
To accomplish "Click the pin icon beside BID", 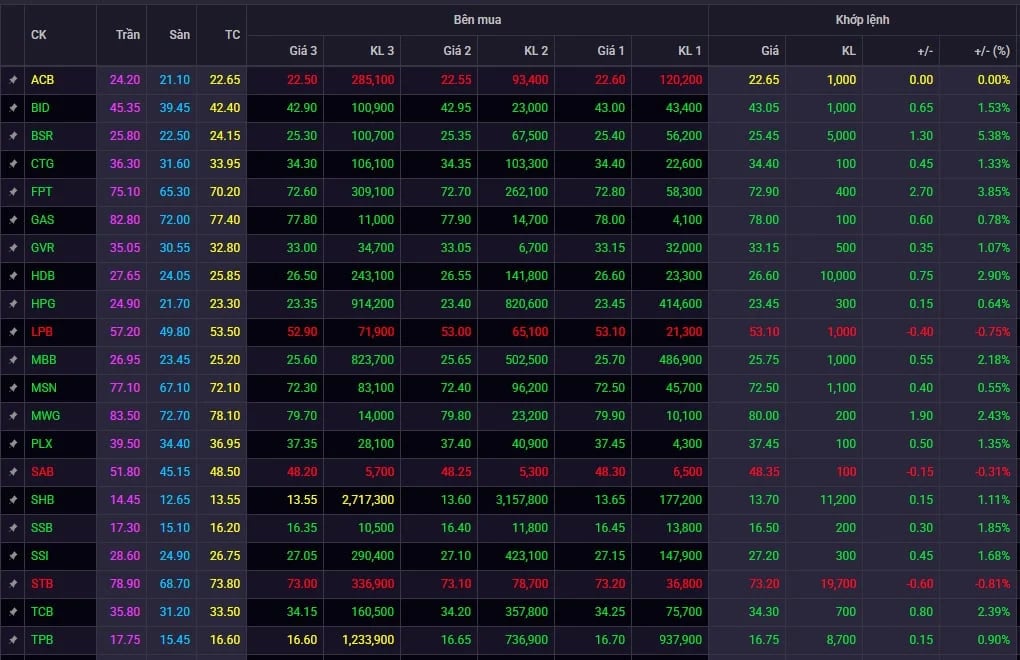I will point(13,108).
